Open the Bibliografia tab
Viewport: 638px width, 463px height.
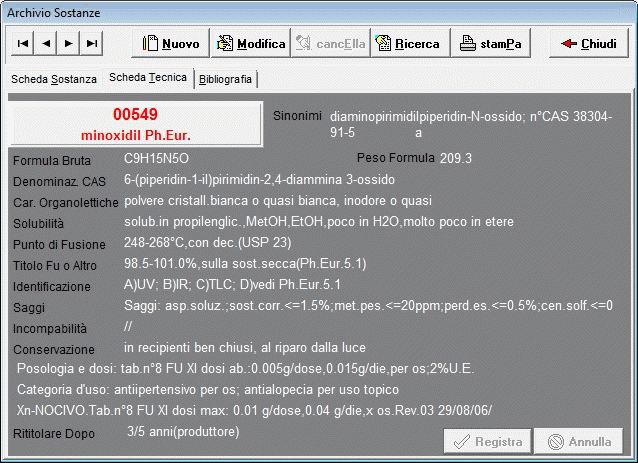coord(225,79)
